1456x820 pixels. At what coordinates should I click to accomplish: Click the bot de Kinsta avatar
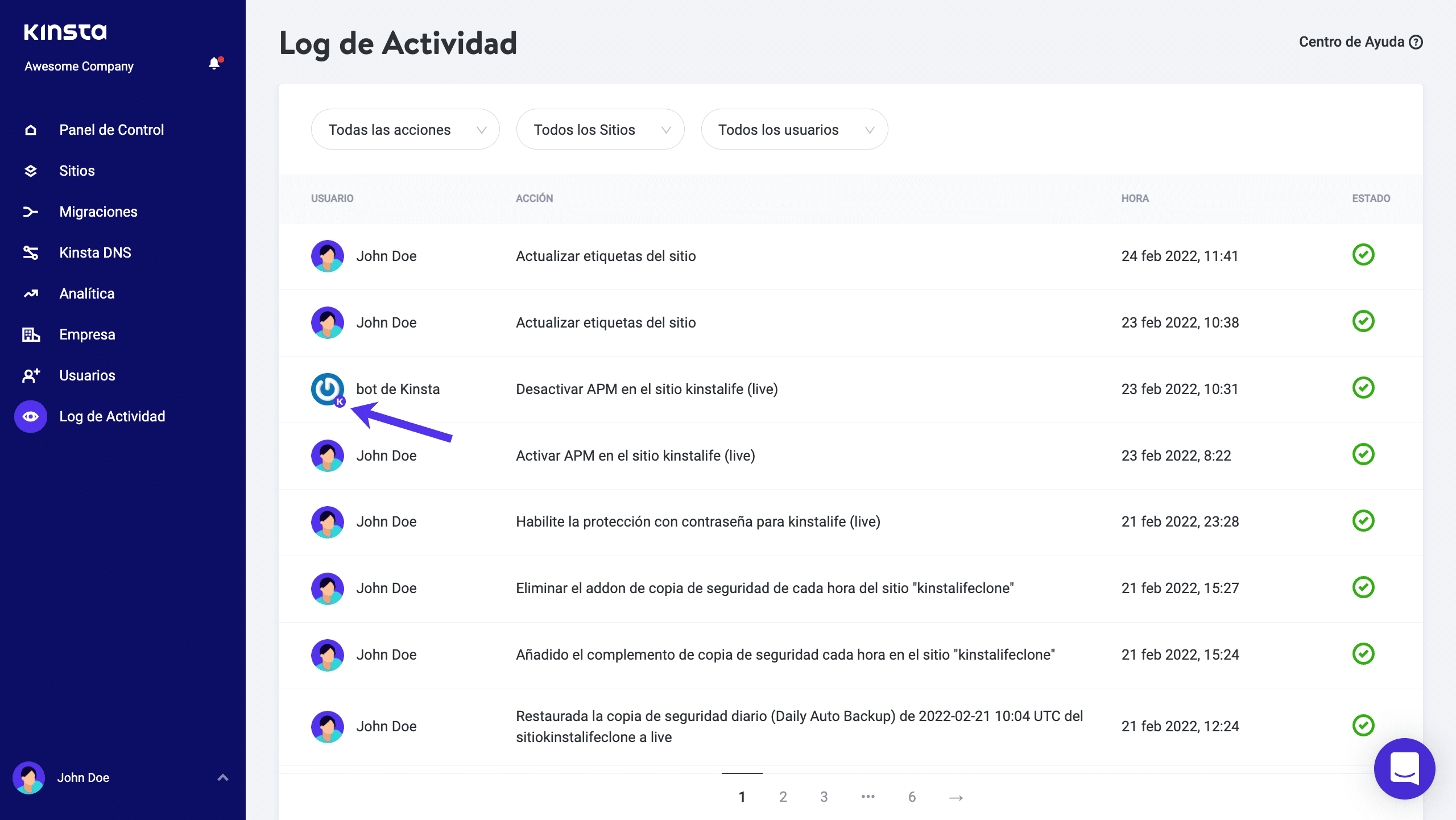pos(328,389)
